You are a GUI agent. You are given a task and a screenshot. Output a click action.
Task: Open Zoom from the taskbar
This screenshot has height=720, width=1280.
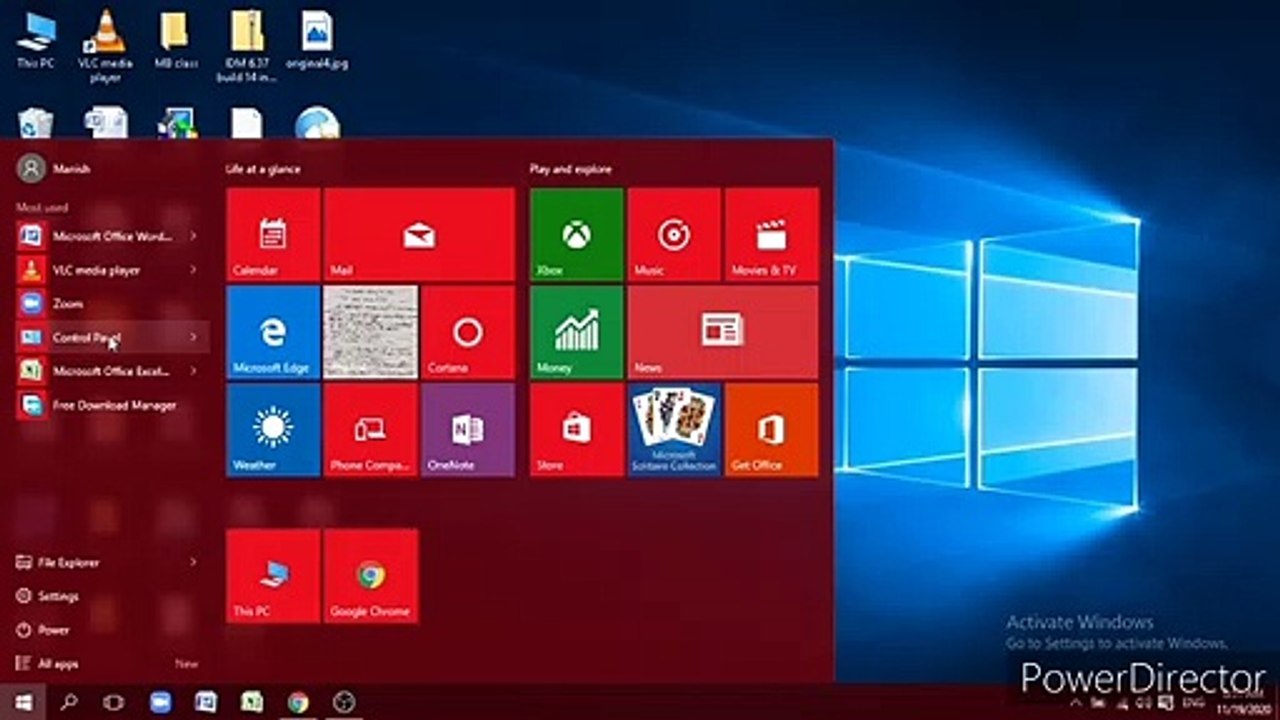pyautogui.click(x=160, y=702)
